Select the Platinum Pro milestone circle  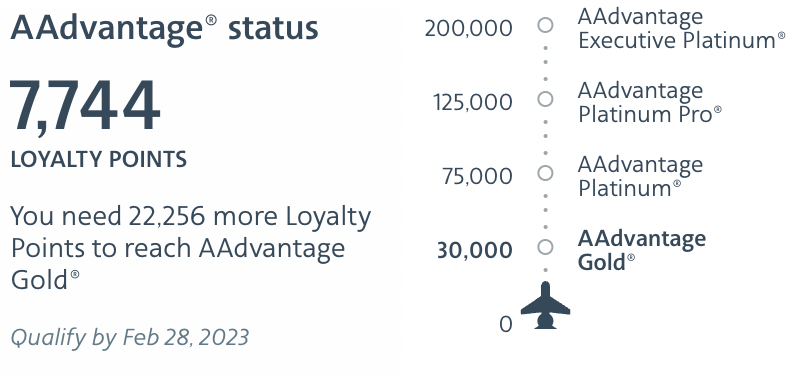546,99
